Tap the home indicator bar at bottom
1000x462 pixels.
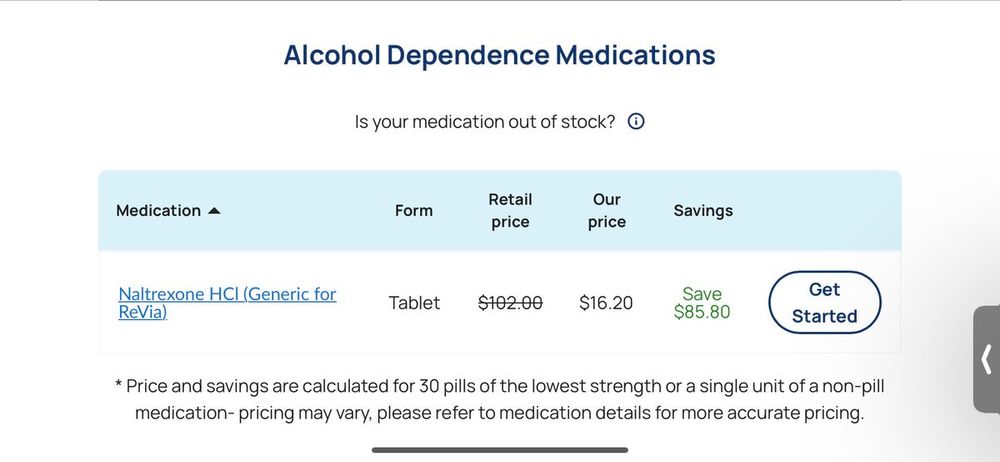[x=500, y=450]
